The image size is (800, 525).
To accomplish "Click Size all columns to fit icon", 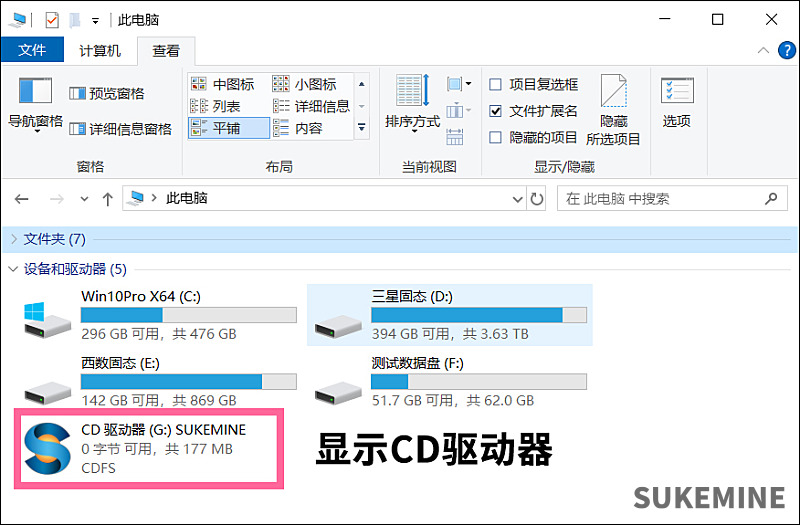I will tap(455, 137).
